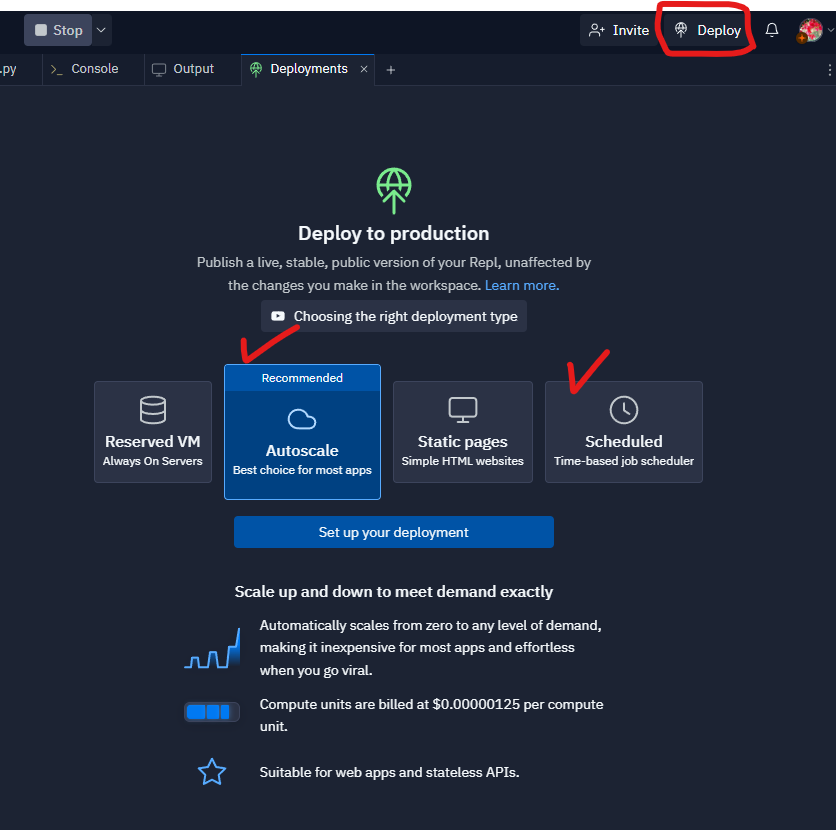Viewport: 836px width, 830px height.
Task: Open the Learn more link
Action: coord(521,286)
